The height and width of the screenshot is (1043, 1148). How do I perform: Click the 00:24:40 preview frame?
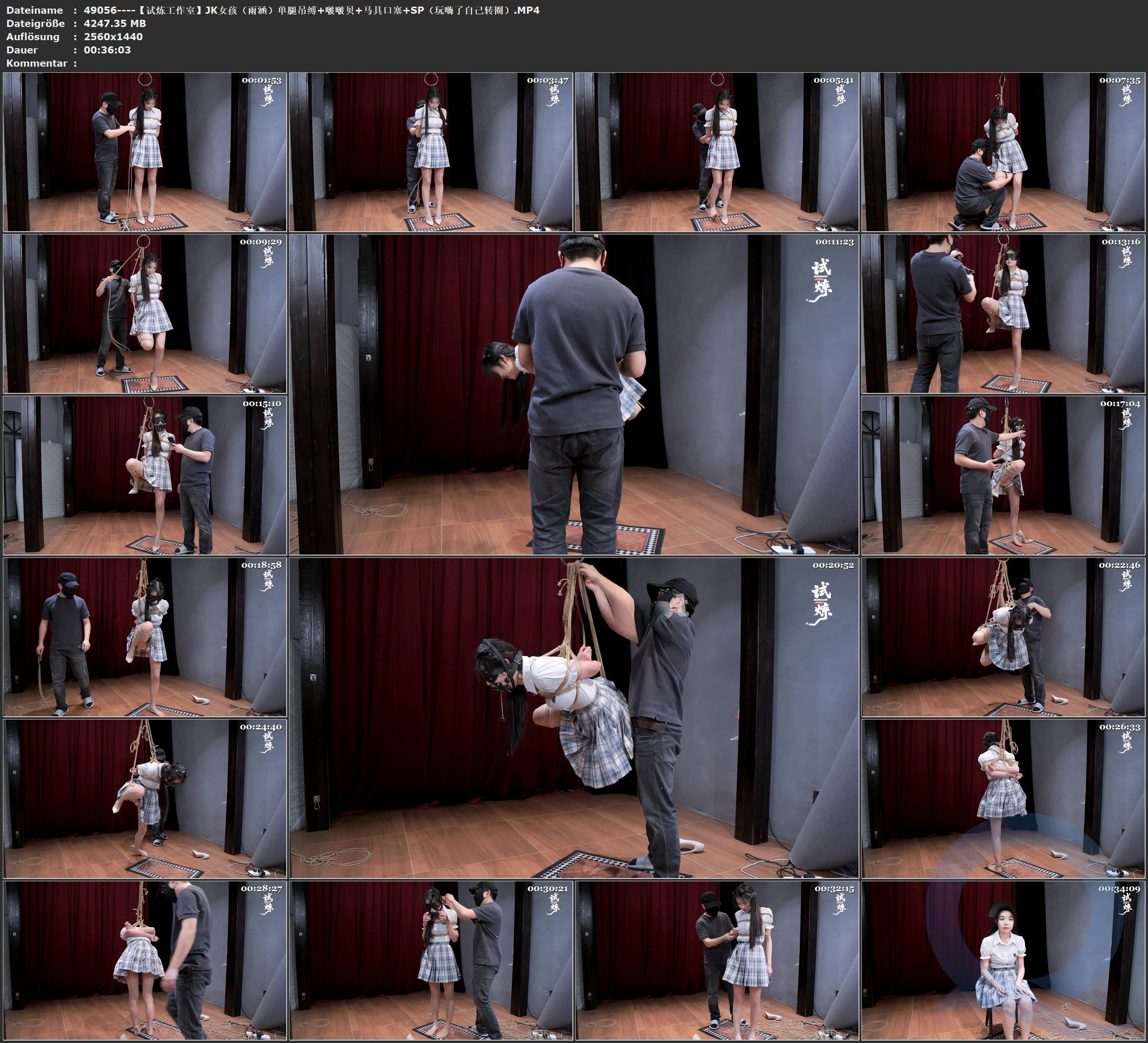click(145, 798)
